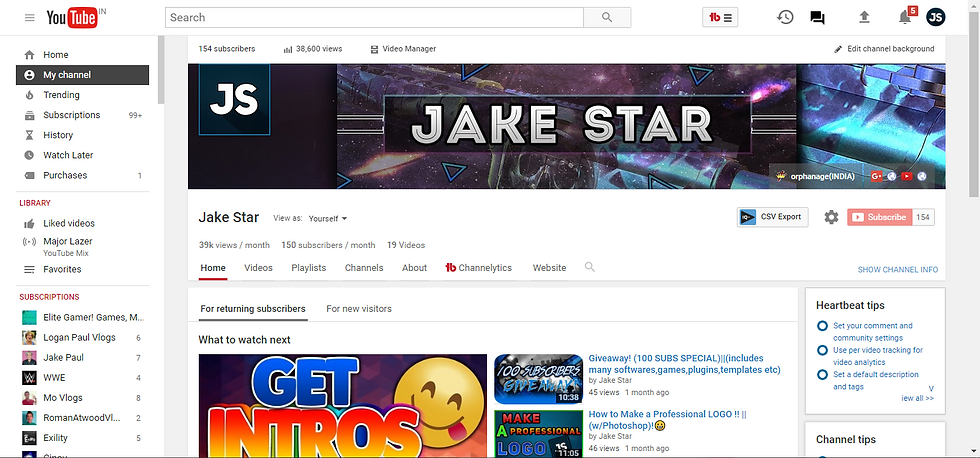
Task: Open the TubeBuddy menu button
Action: tap(720, 17)
